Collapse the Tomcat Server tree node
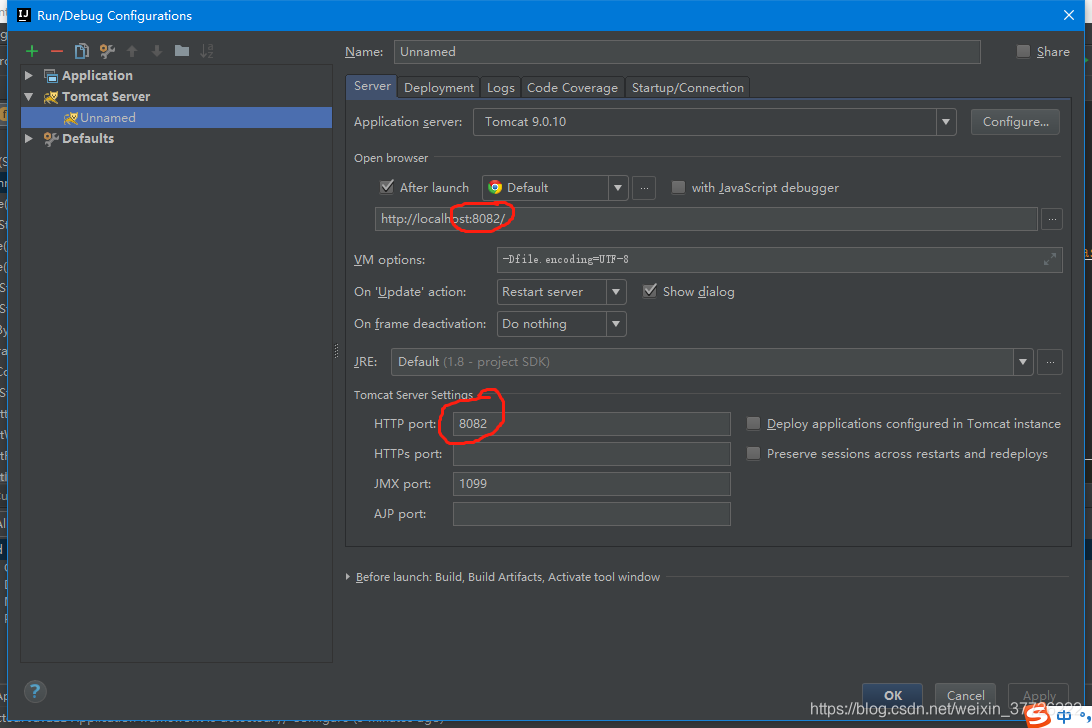Screen dimensions: 1092x728 pyautogui.click(x=29, y=97)
